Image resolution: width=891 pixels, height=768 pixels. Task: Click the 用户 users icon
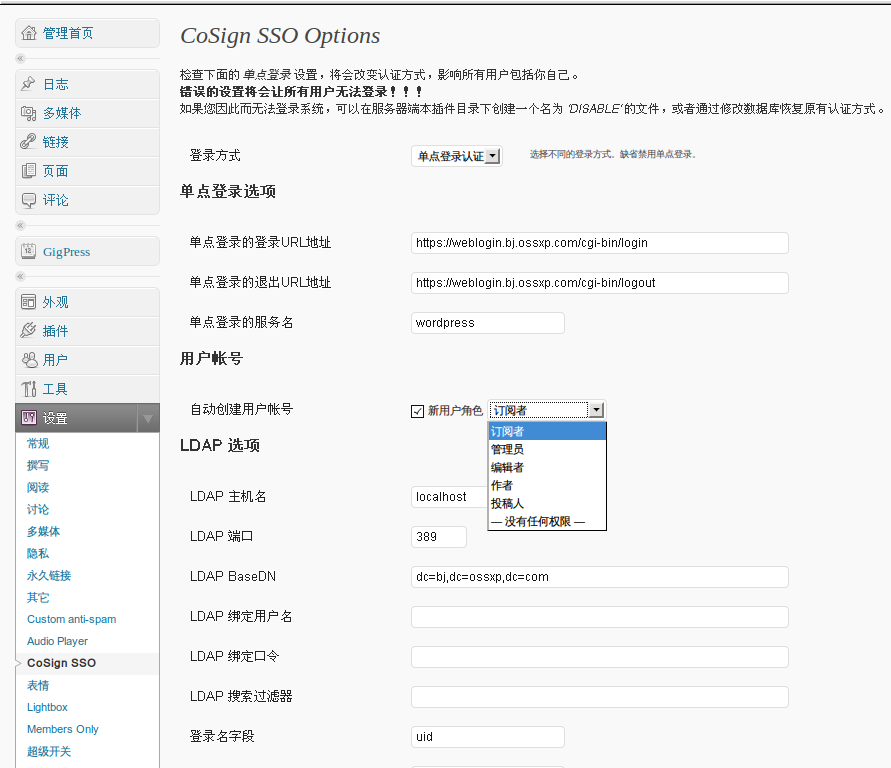(28, 360)
